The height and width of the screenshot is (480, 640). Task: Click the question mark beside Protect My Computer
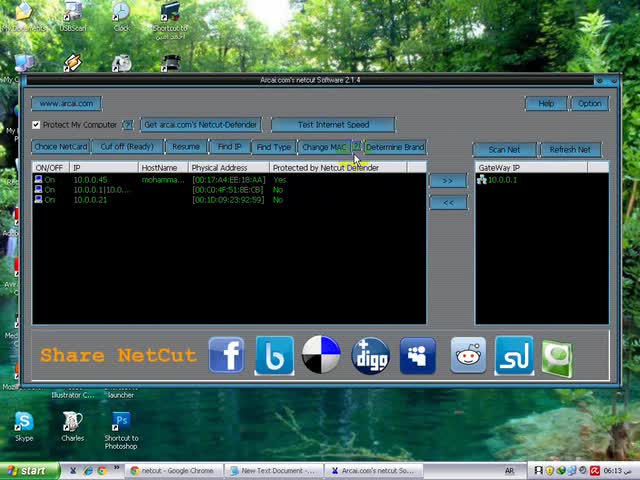128,125
